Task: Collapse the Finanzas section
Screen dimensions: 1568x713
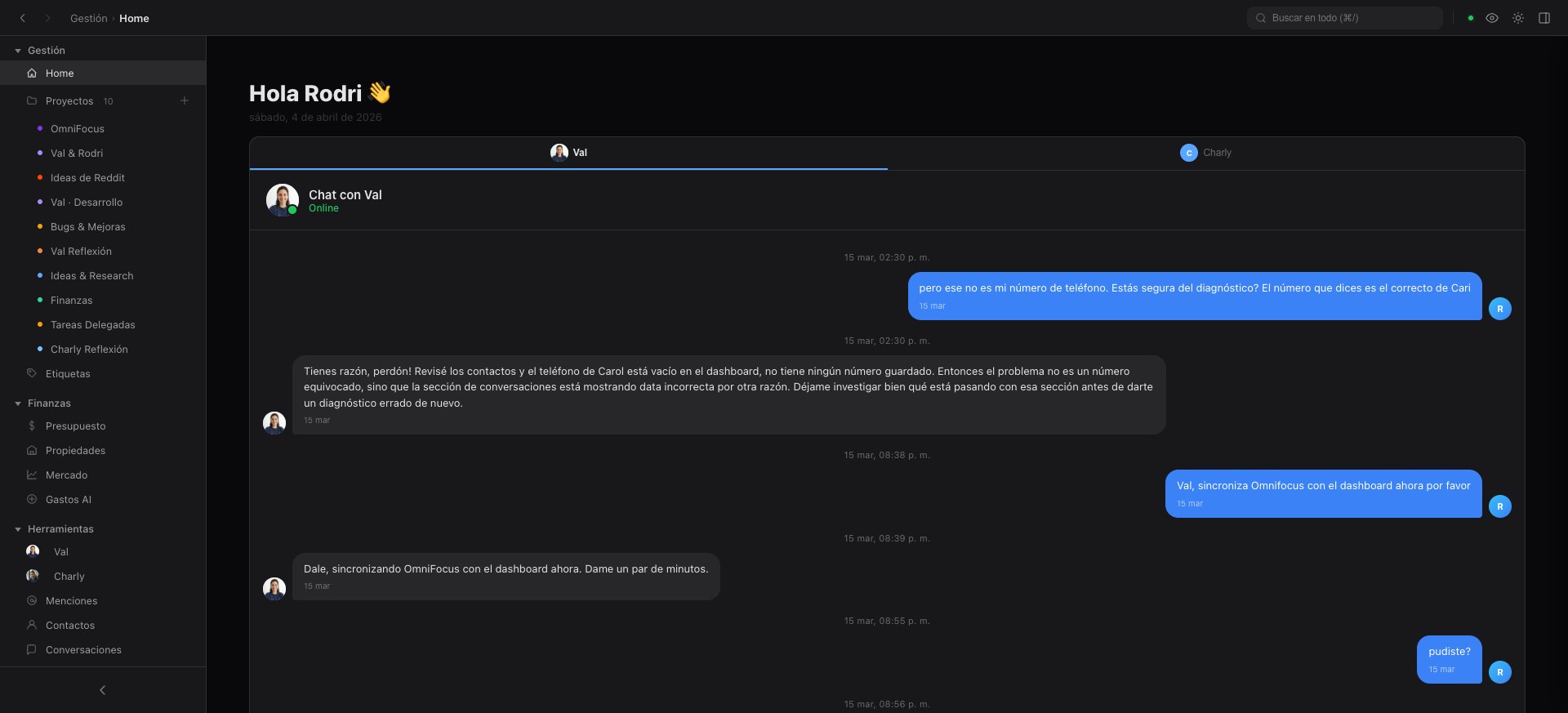Action: click(x=18, y=403)
